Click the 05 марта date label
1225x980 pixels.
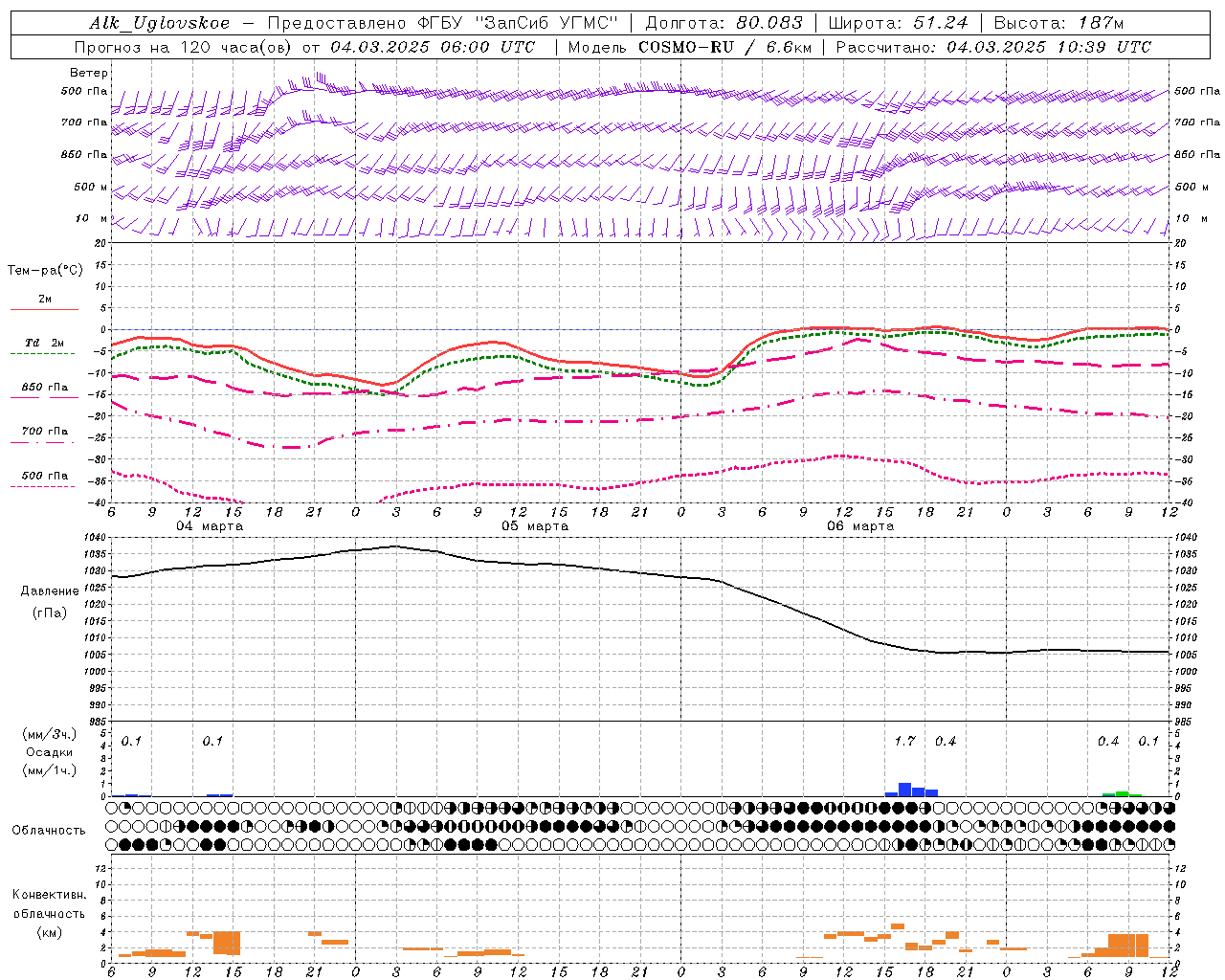(535, 526)
